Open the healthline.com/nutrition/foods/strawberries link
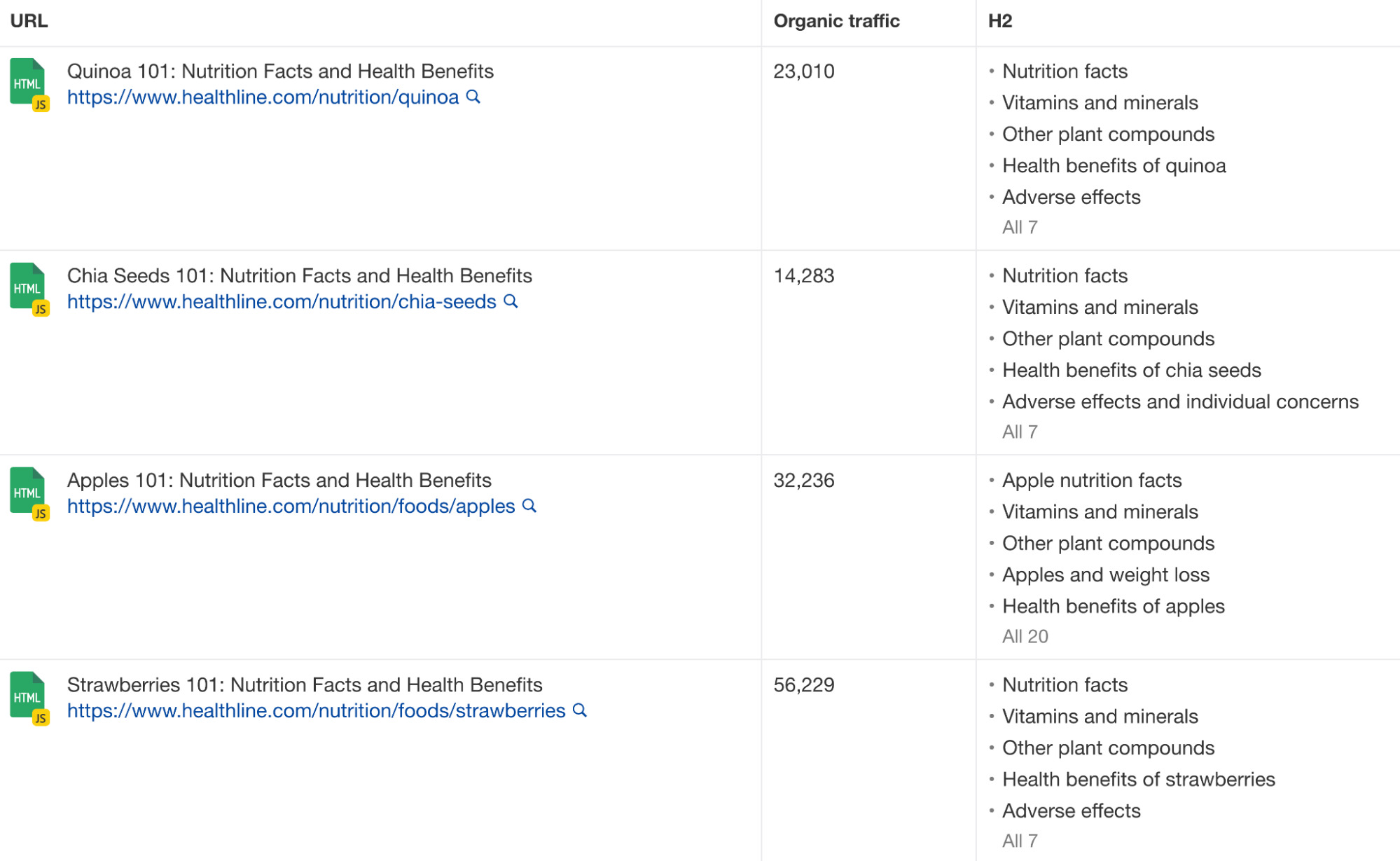The width and height of the screenshot is (1400, 861). click(315, 710)
